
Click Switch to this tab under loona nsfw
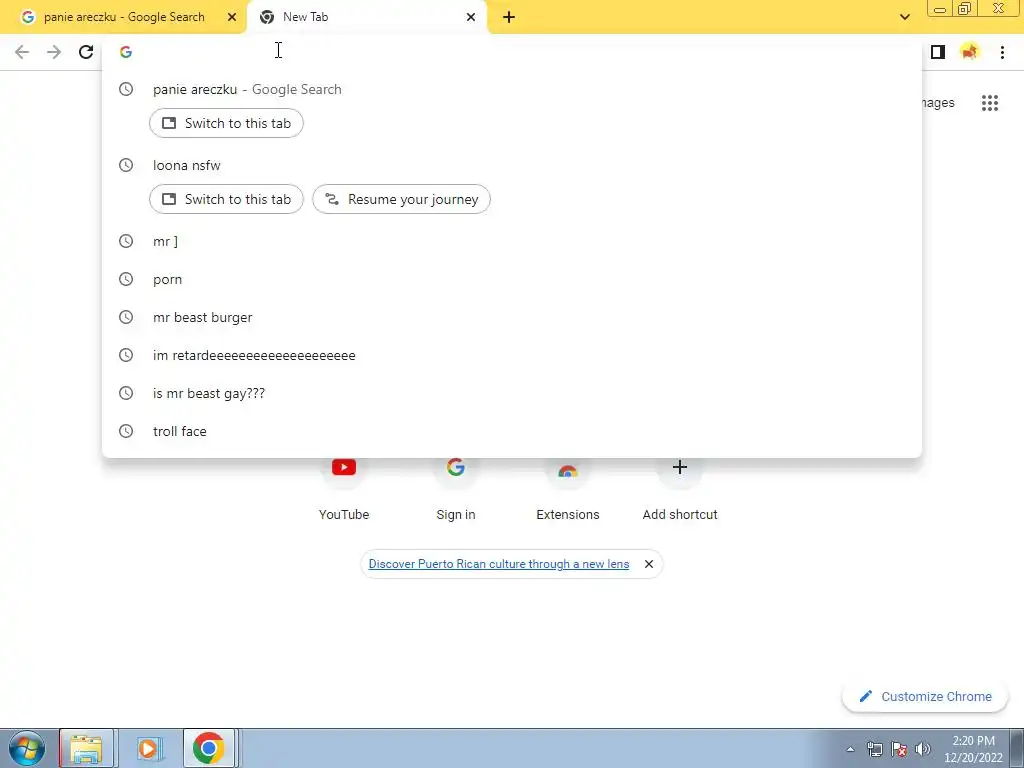[226, 199]
